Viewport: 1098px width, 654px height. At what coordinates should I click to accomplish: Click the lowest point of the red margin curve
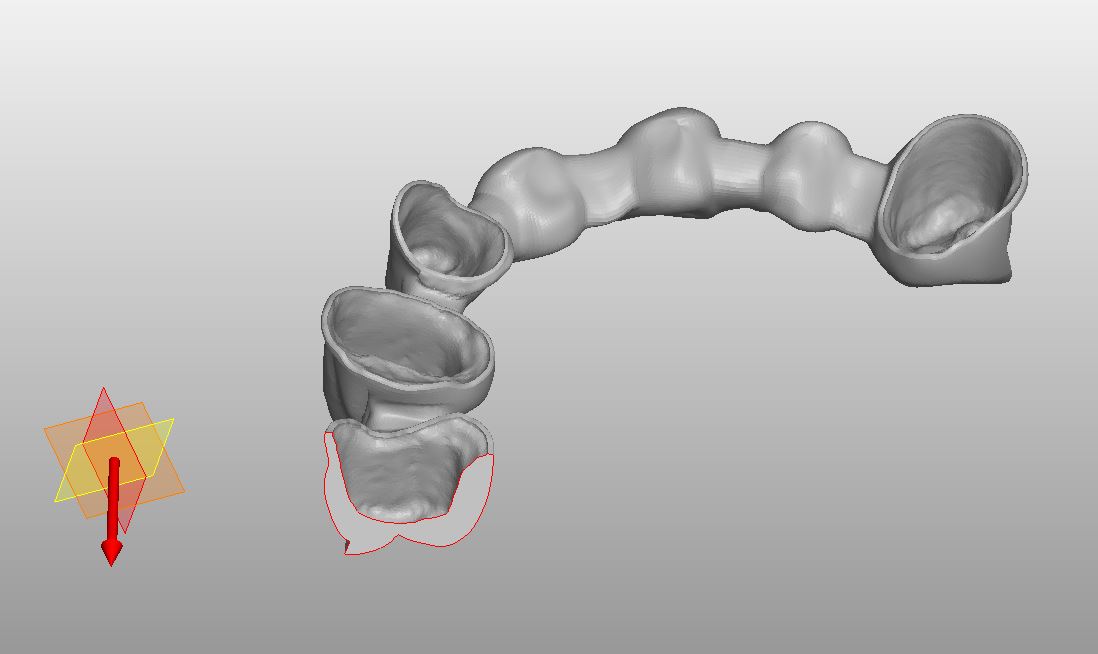click(350, 555)
